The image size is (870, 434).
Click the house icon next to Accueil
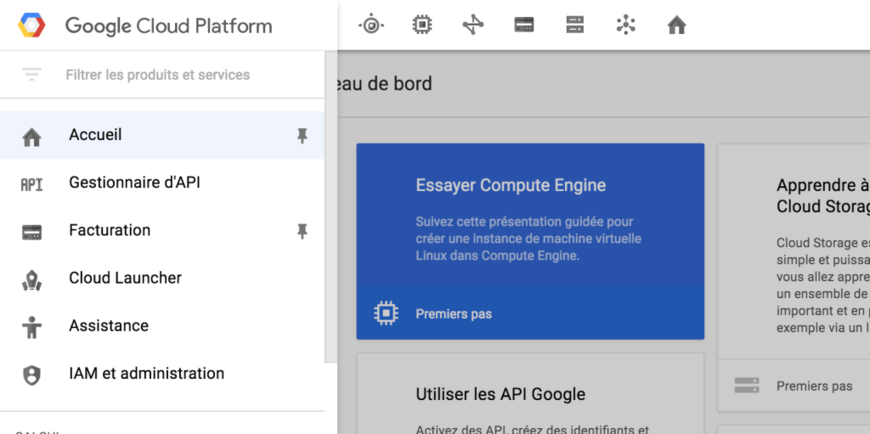[32, 137]
